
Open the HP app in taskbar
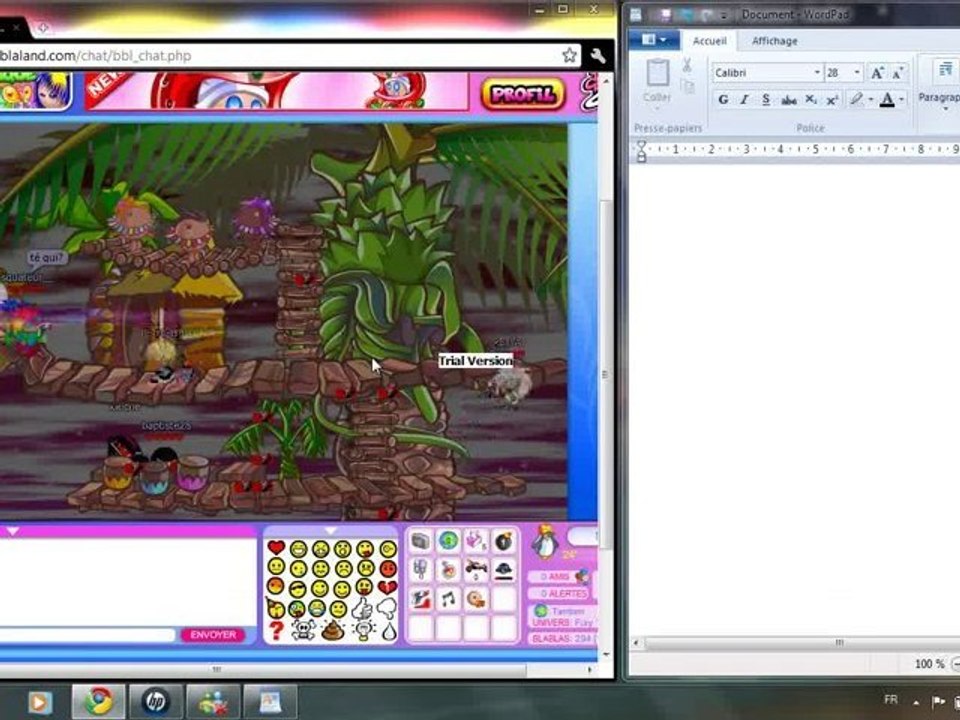[156, 701]
